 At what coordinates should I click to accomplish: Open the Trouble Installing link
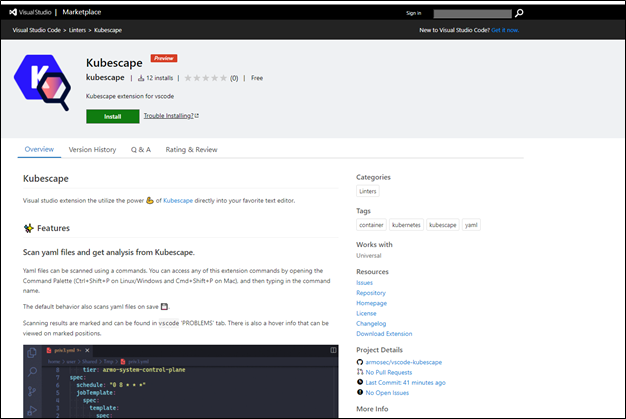(168, 116)
